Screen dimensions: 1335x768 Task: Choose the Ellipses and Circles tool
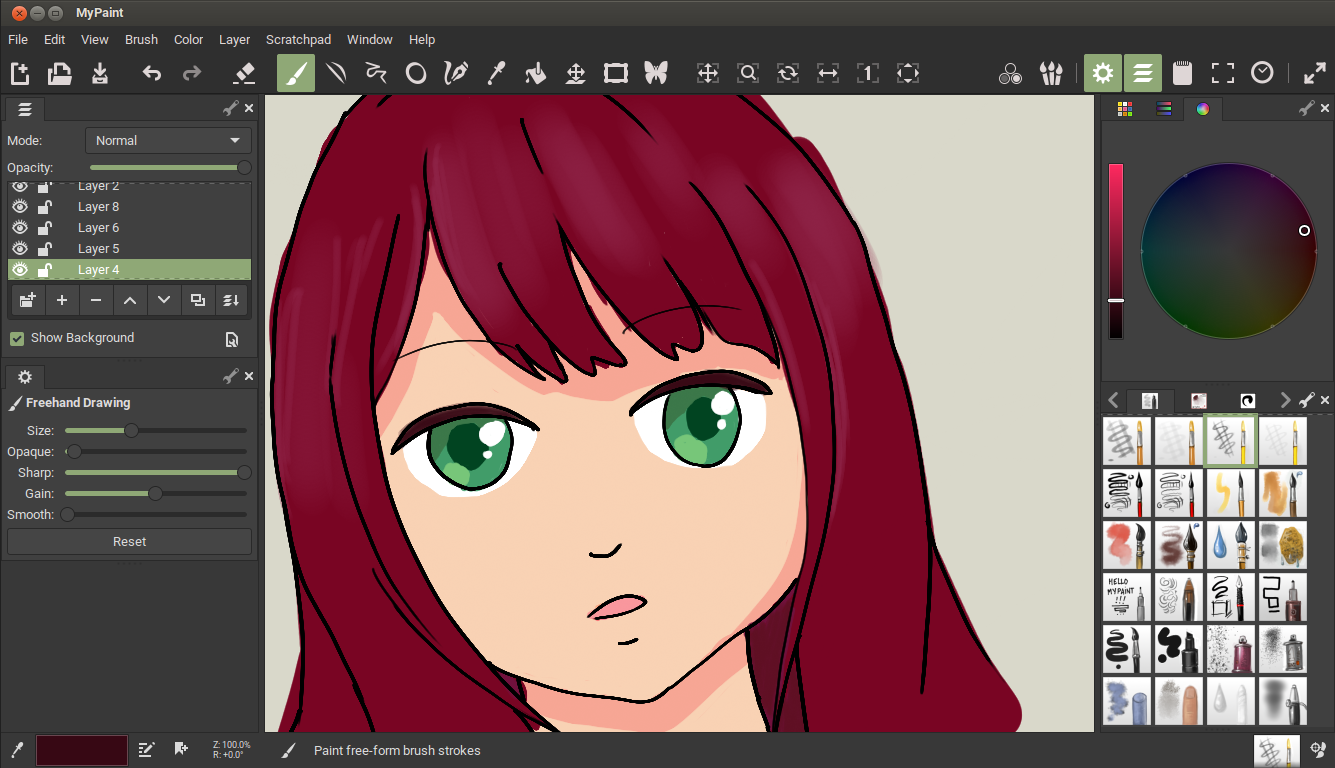(416, 72)
